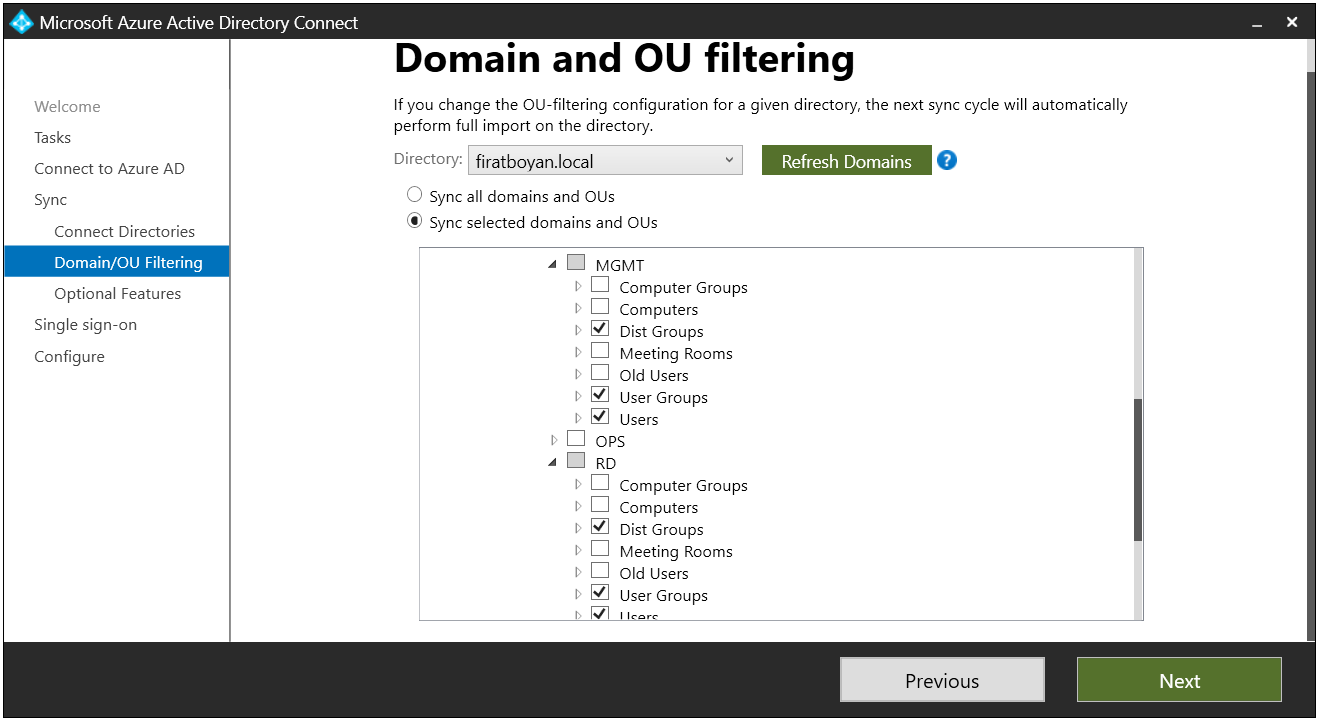The width and height of the screenshot is (1318, 719).
Task: Uncheck Dist Groups under RD
Action: coord(599,527)
